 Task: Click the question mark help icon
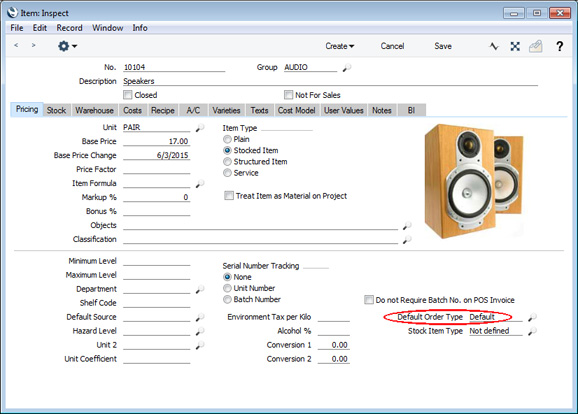[x=560, y=46]
